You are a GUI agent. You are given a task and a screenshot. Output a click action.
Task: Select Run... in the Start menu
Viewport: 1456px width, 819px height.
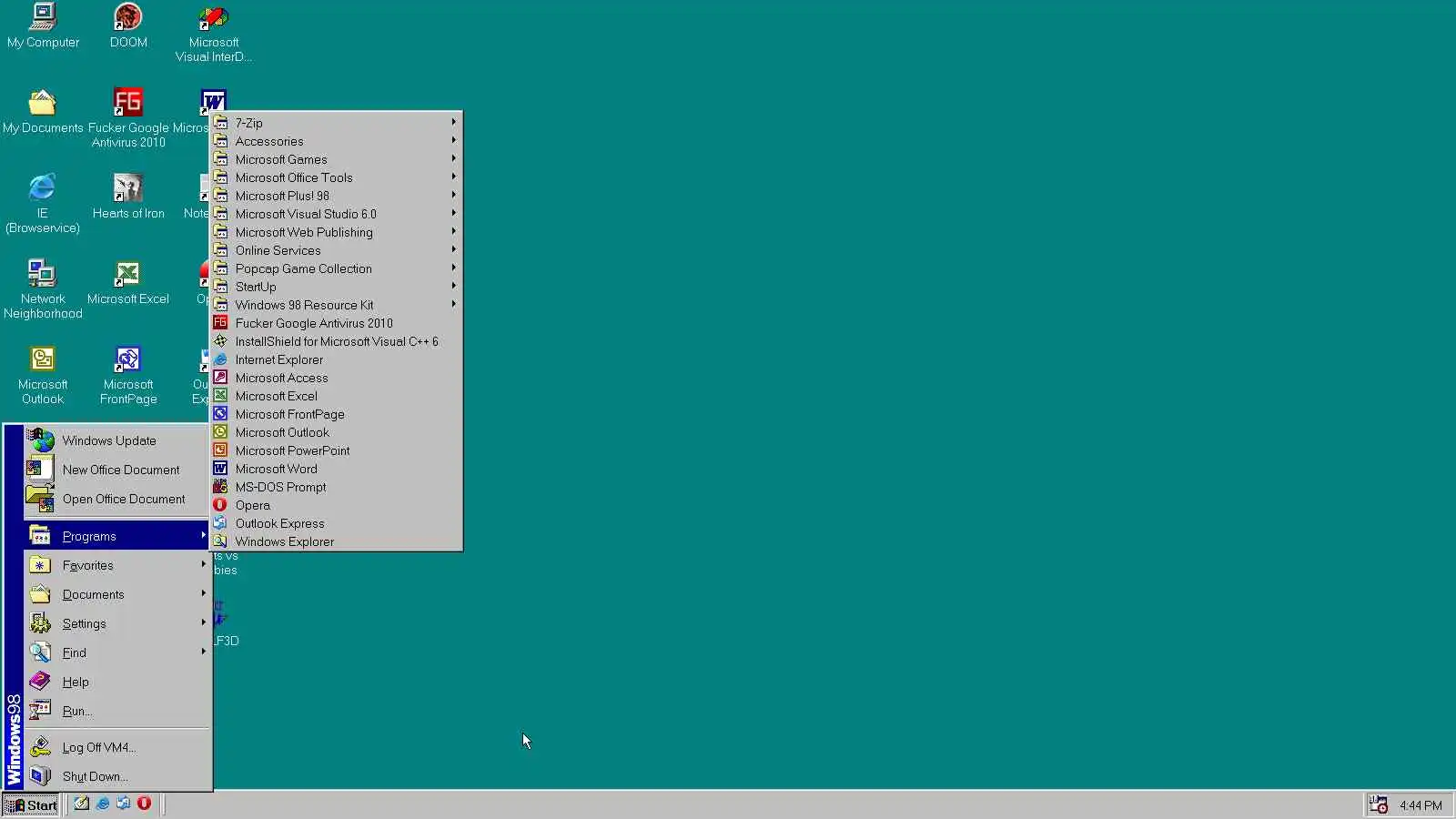point(117,711)
